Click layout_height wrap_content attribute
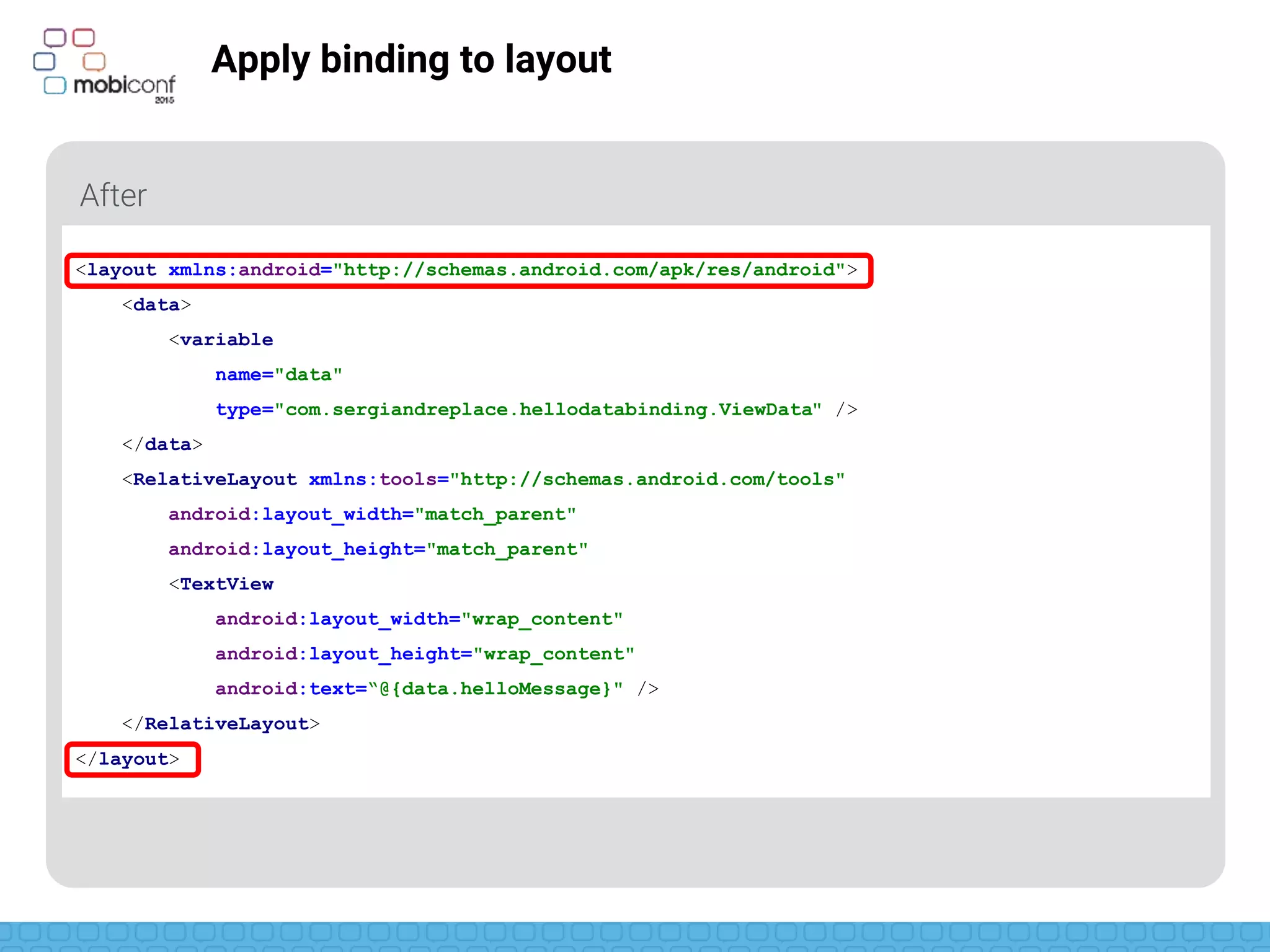1270x952 pixels. pos(424,654)
